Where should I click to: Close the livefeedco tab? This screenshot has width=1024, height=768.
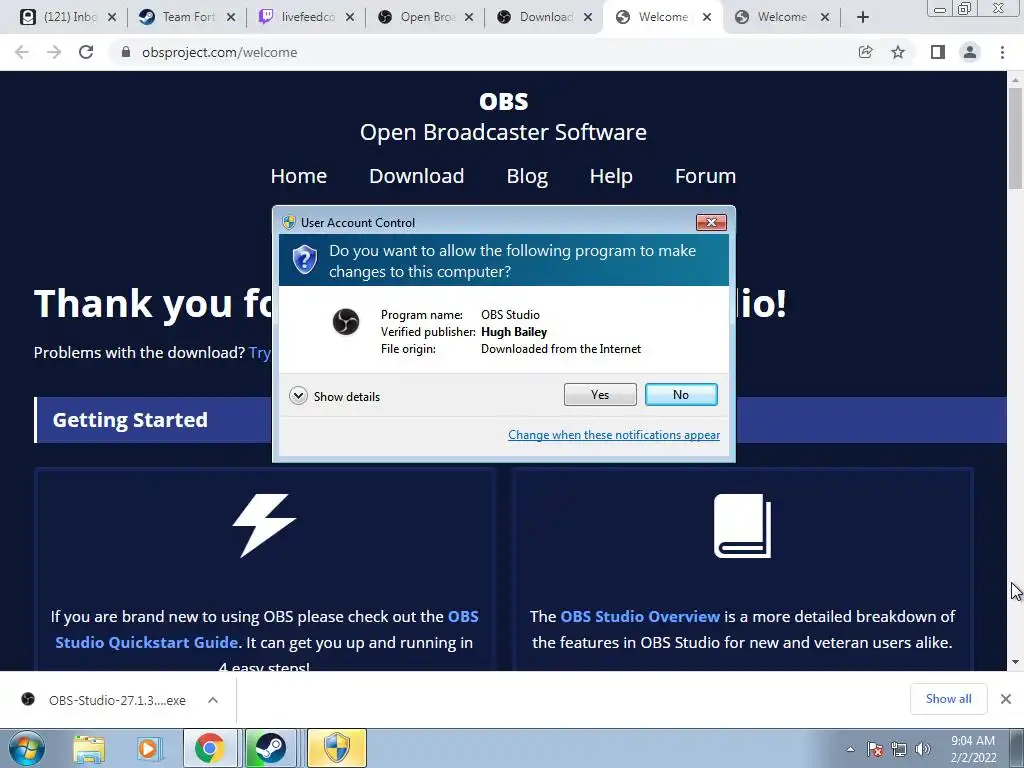[x=350, y=18]
